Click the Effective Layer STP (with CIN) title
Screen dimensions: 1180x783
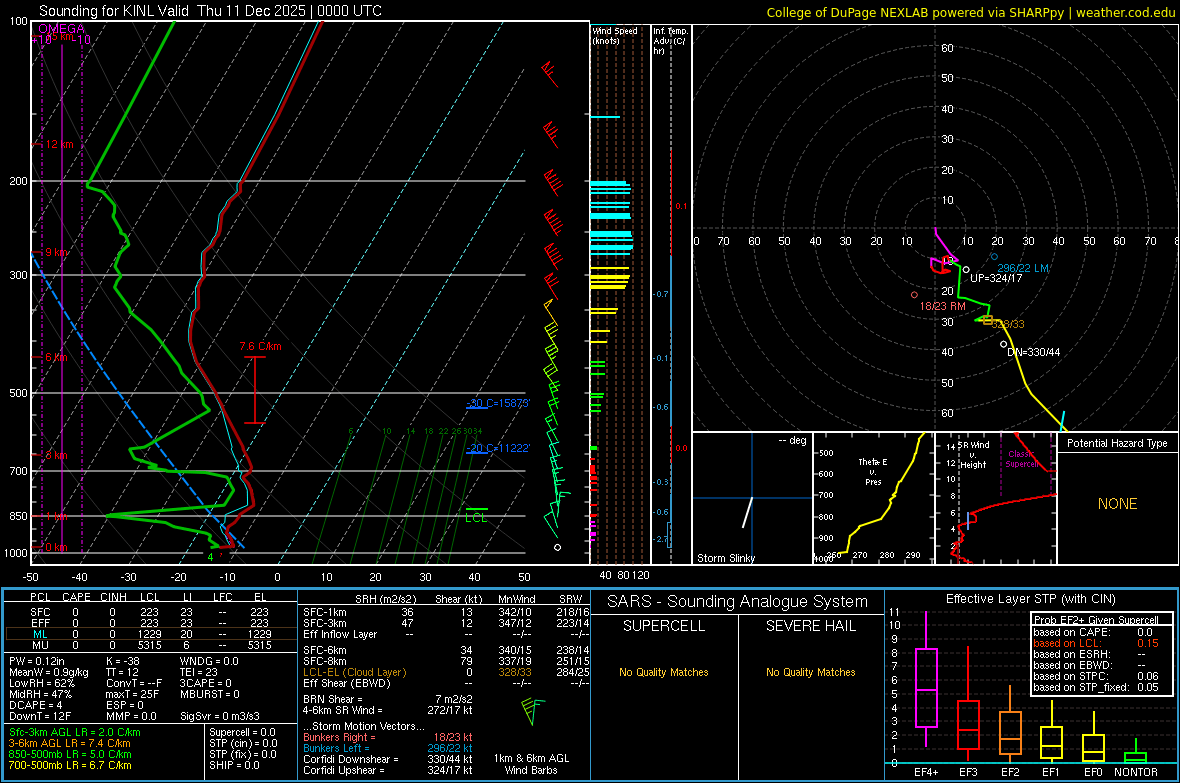(1030, 599)
